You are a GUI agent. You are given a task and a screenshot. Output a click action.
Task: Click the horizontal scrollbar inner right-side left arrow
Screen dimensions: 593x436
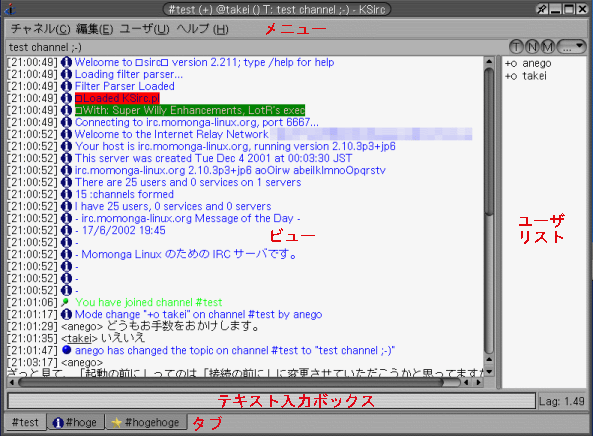point(466,382)
